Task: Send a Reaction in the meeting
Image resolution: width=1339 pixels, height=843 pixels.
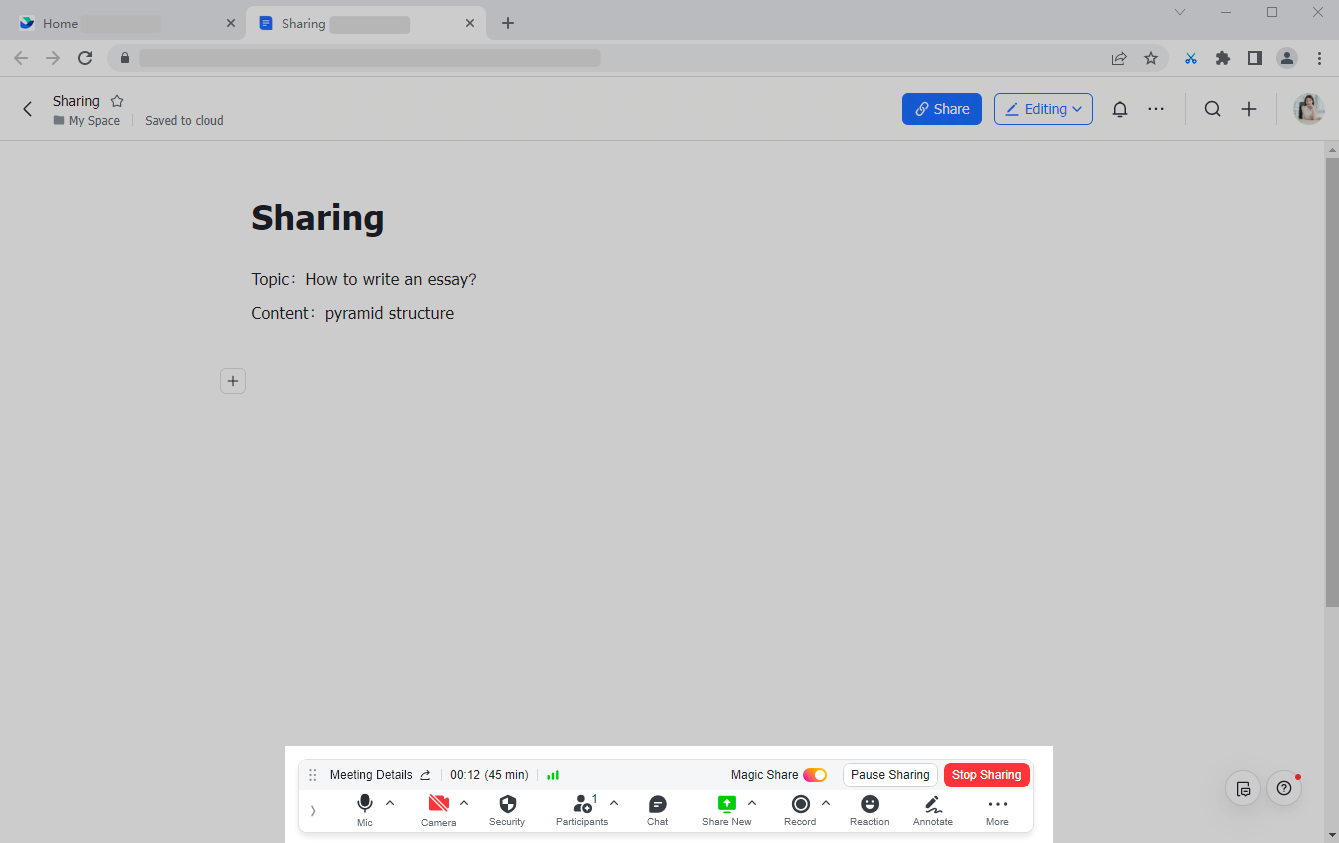Action: pyautogui.click(x=868, y=803)
